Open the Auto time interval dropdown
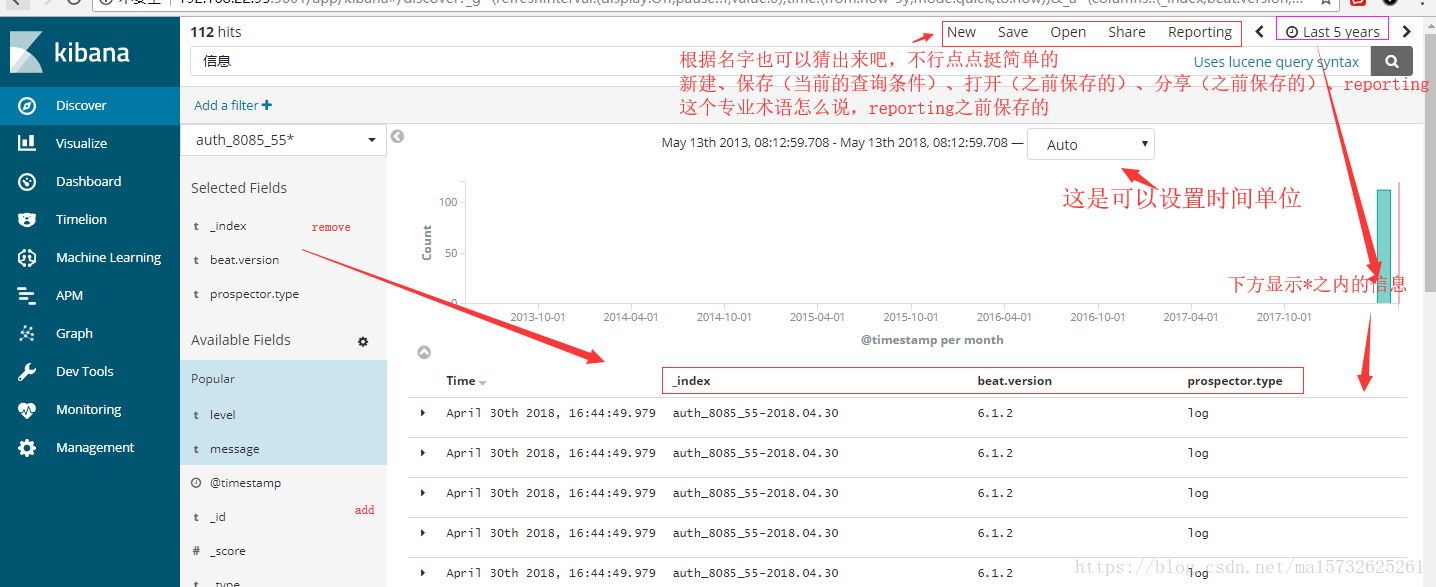This screenshot has width=1436, height=587. [x=1090, y=143]
